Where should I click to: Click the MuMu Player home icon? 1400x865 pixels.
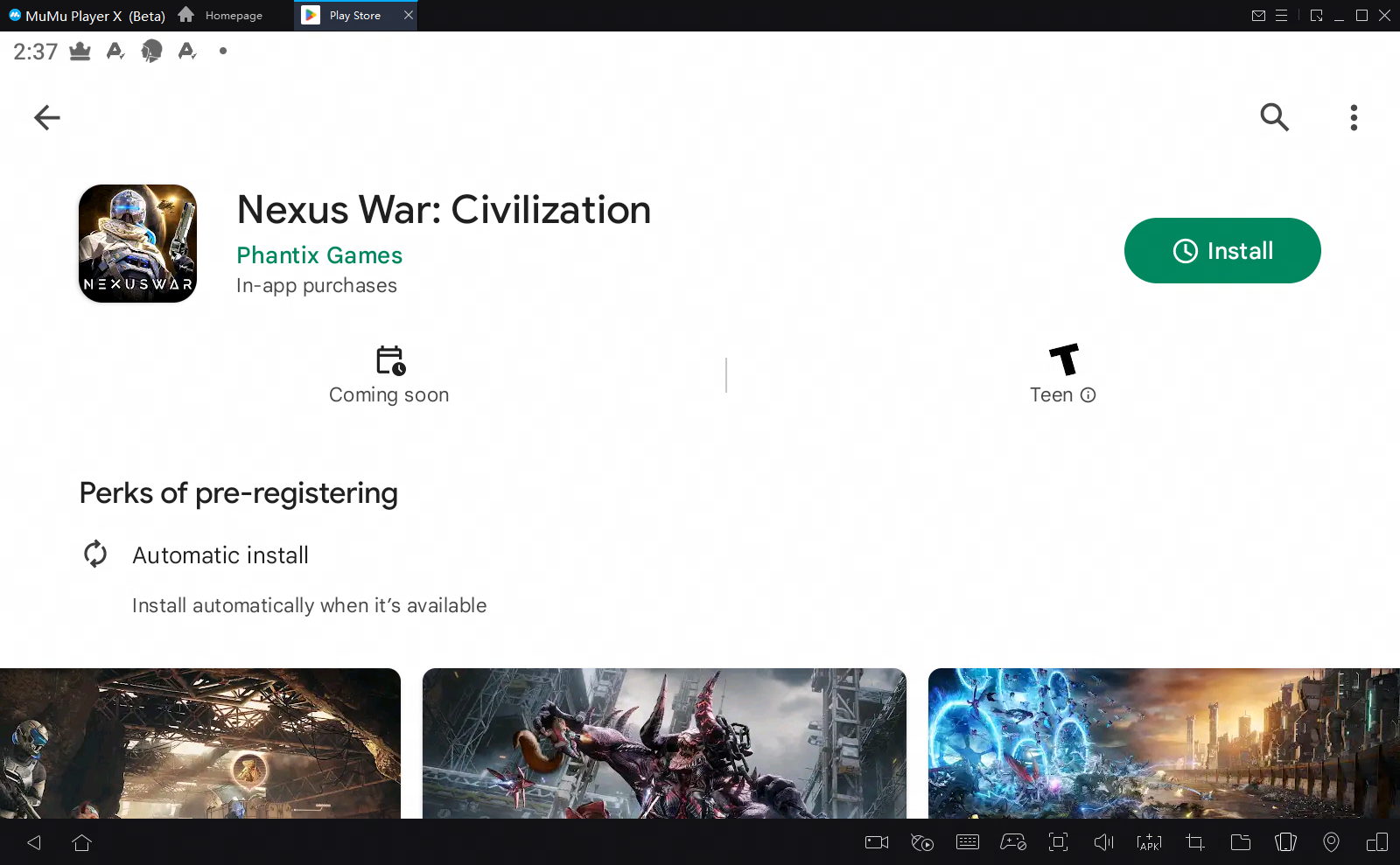point(185,15)
